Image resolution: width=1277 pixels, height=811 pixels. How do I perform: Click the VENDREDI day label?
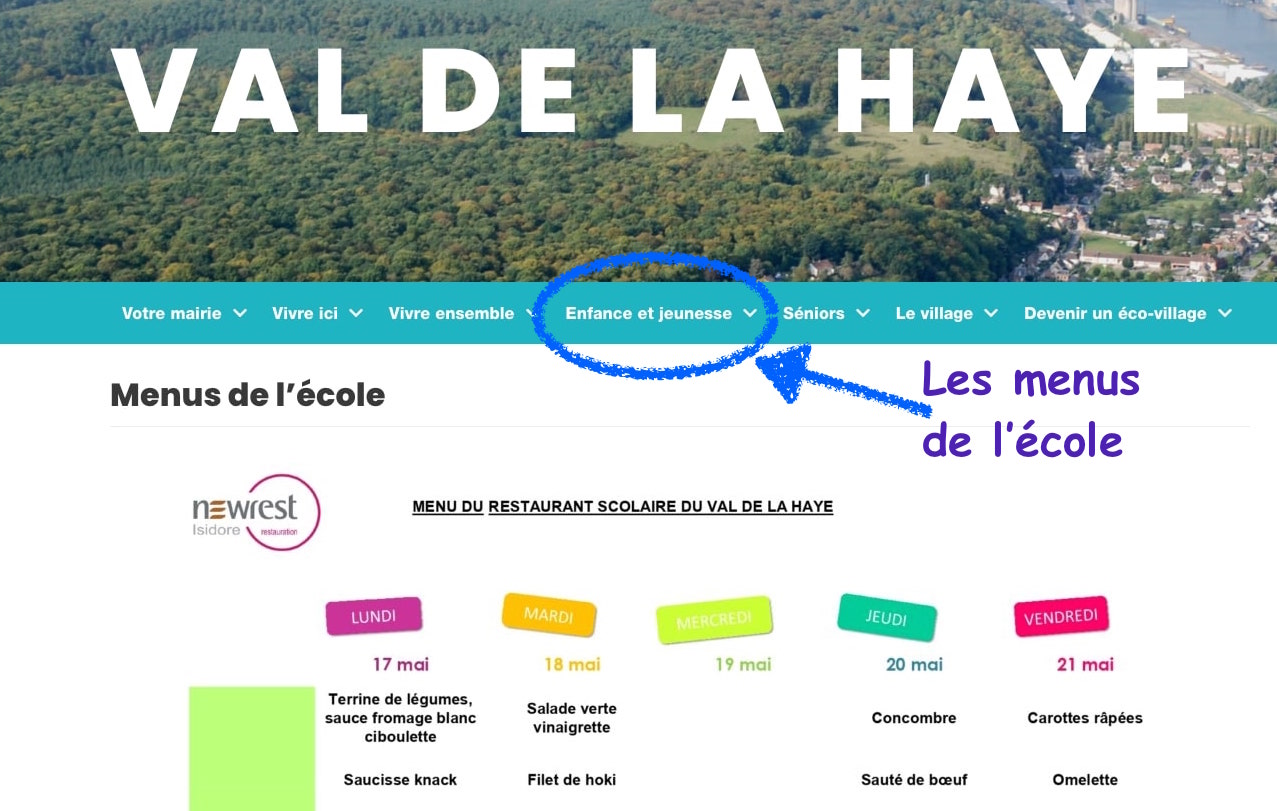[x=1061, y=617]
